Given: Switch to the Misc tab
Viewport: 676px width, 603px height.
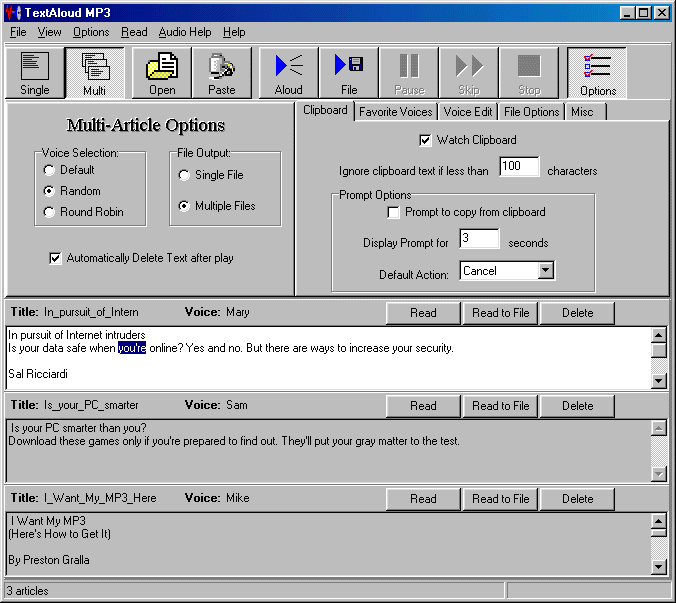Looking at the screenshot, I should pos(585,112).
